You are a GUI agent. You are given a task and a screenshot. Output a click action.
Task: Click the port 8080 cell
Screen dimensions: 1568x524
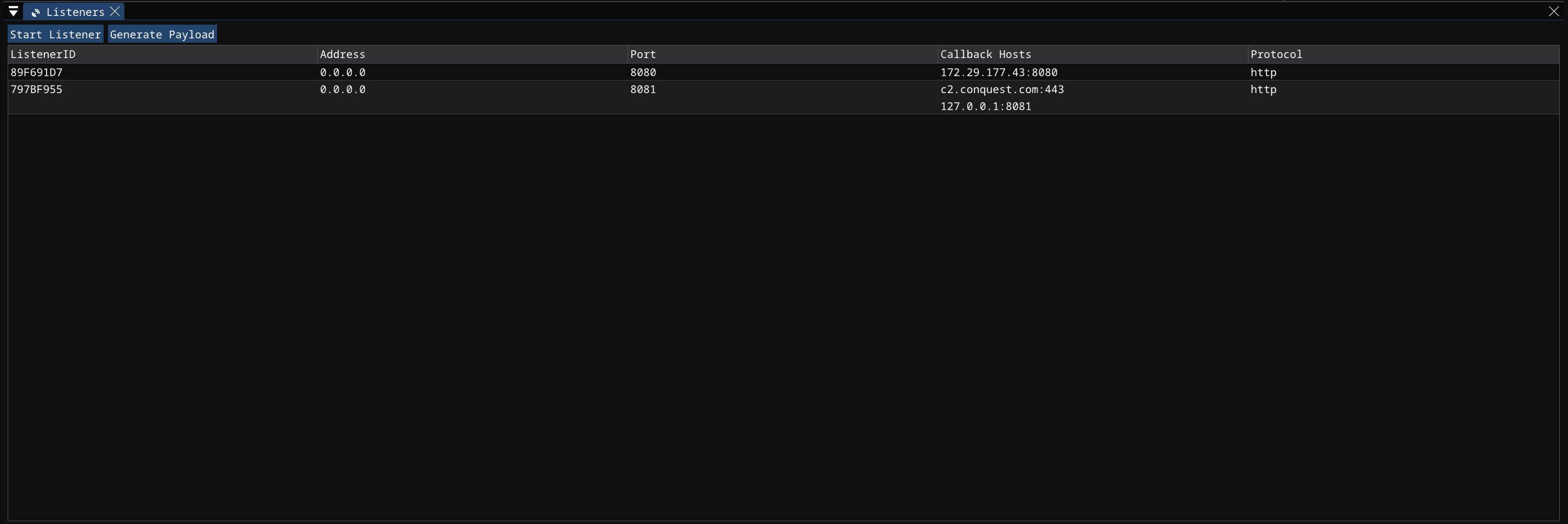643,72
